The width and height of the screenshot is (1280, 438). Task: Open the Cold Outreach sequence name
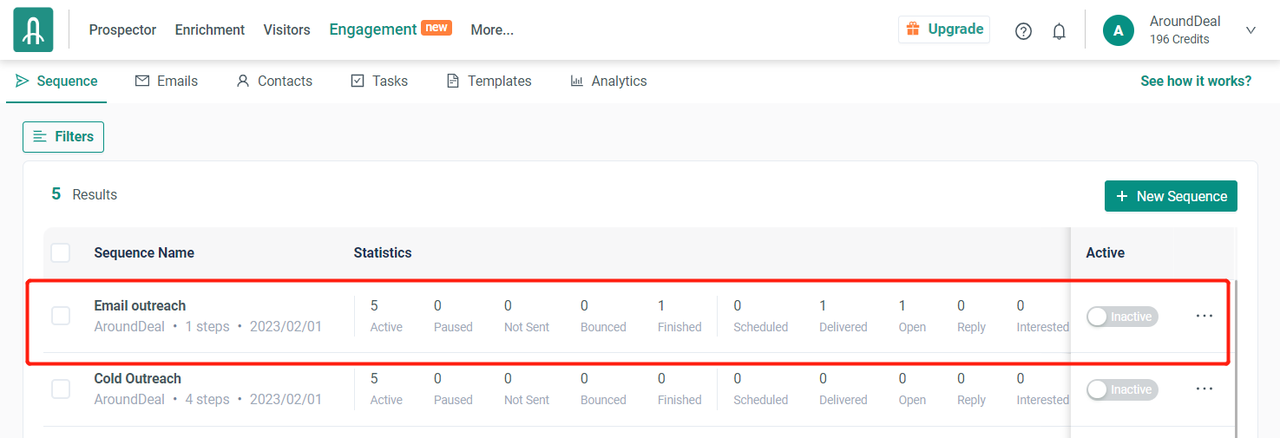point(138,379)
